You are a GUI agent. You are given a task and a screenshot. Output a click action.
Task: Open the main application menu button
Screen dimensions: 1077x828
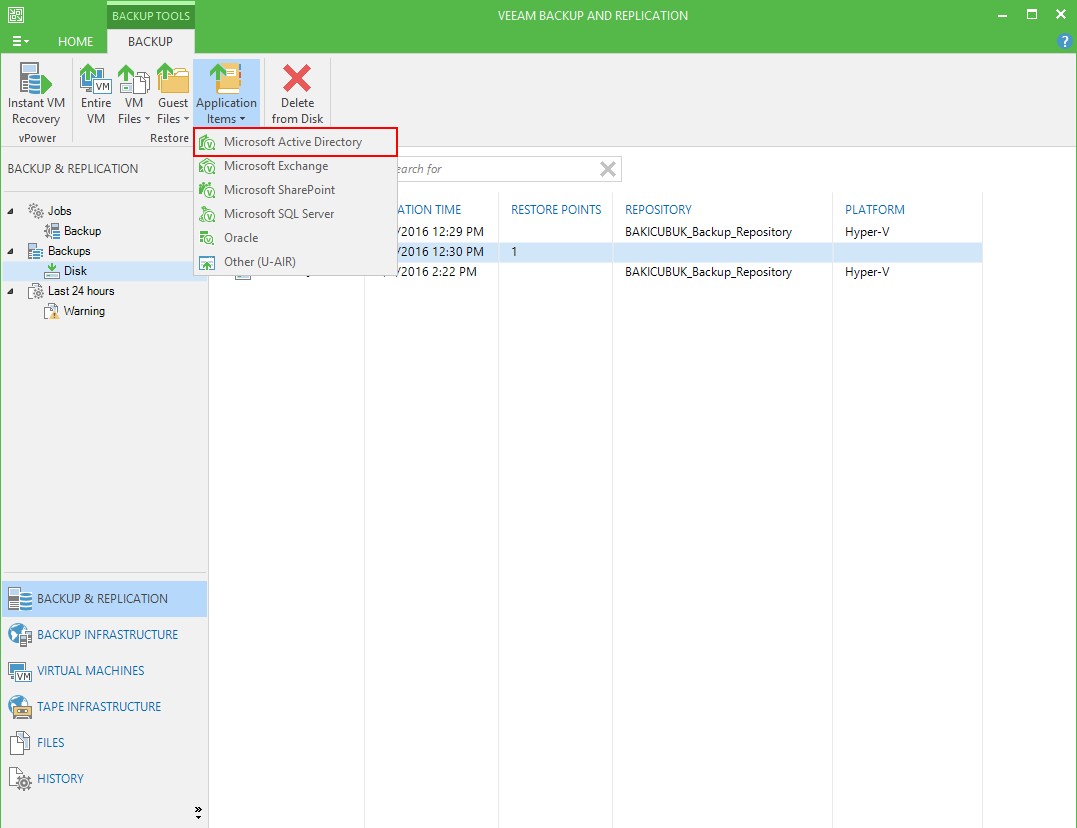(21, 41)
